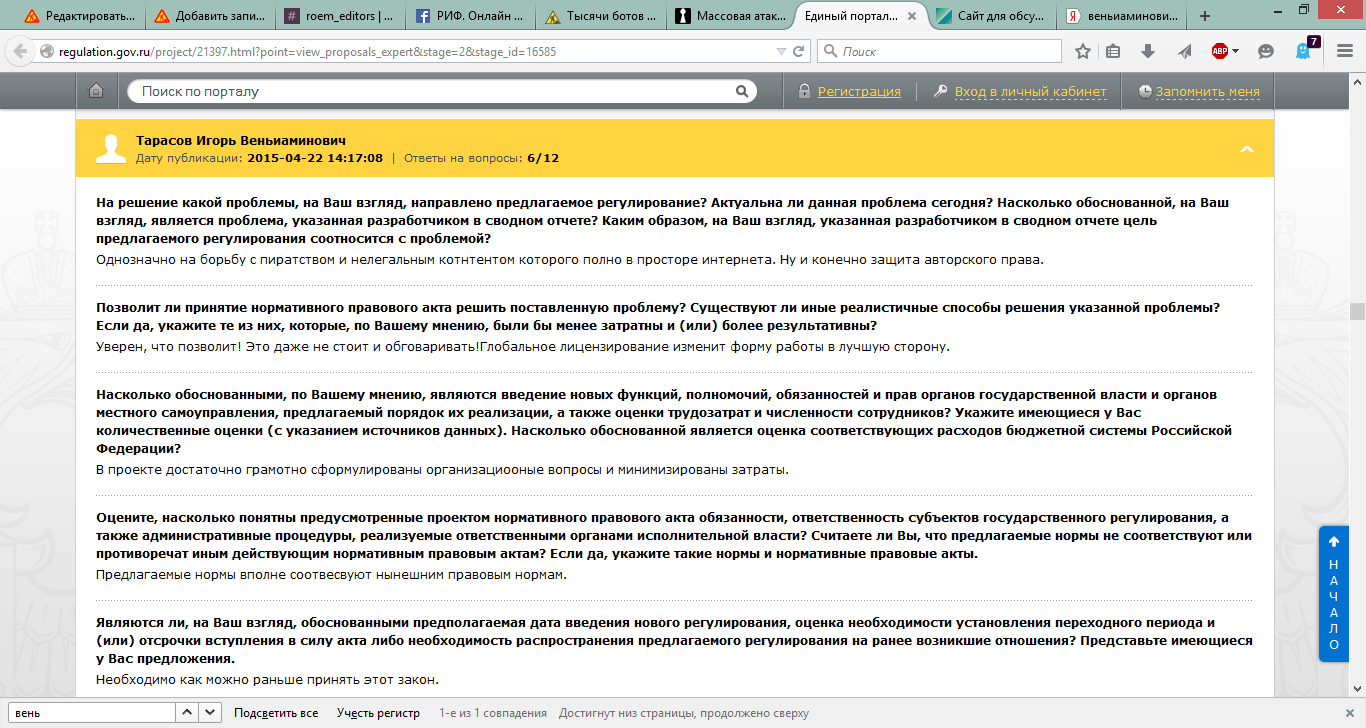Screen dimensions: 1366x728
Task: Click the lock icon beside Регистрация
Action: coord(804,91)
